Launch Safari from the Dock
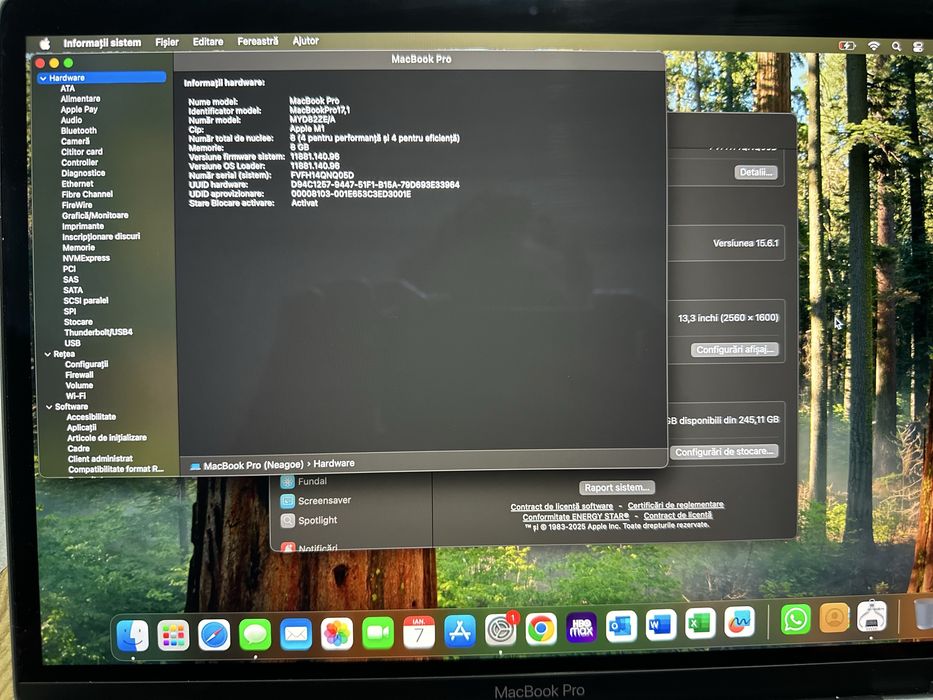This screenshot has height=700, width=933. [x=214, y=635]
